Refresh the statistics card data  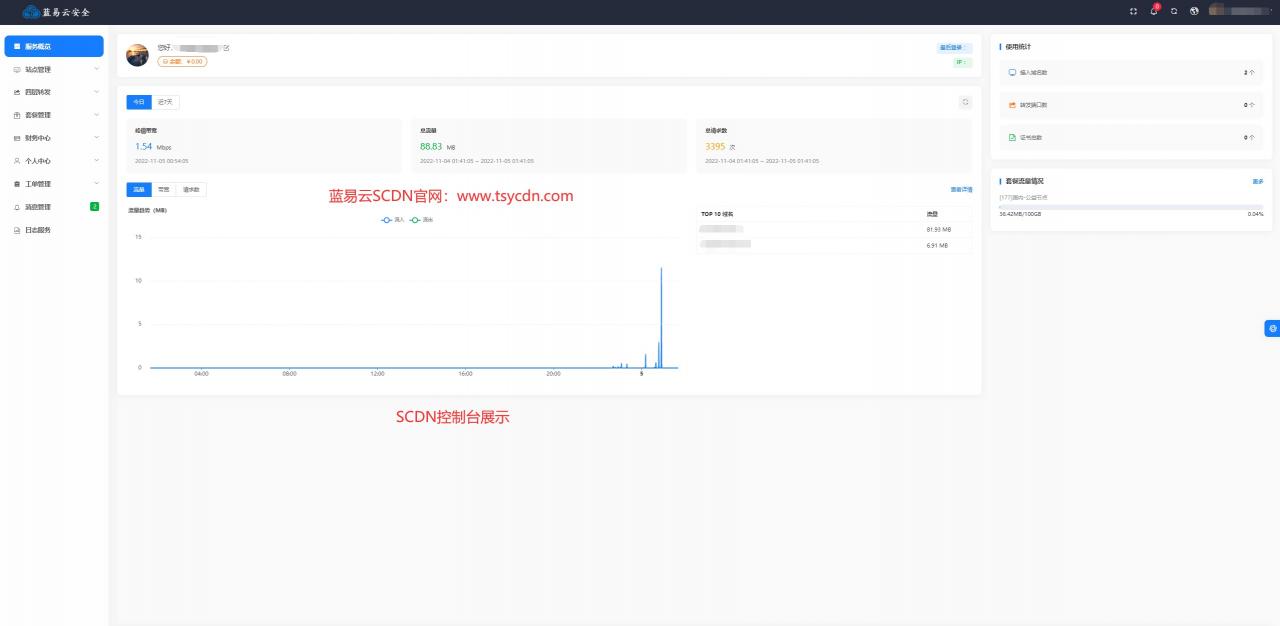coord(965,102)
